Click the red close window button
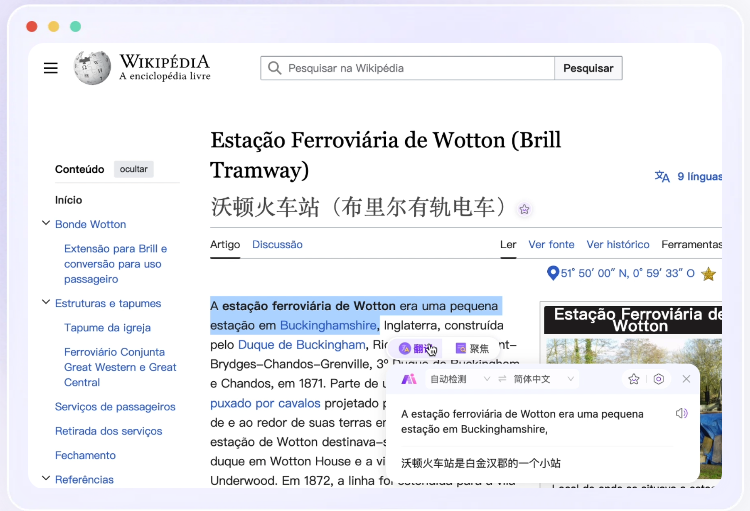This screenshot has height=511, width=750. tap(32, 26)
